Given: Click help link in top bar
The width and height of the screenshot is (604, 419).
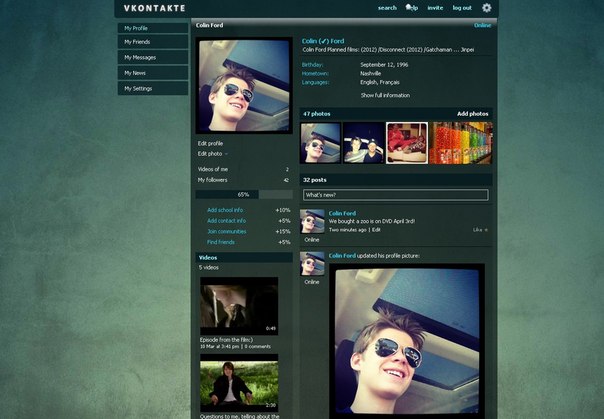Looking at the screenshot, I should point(412,8).
